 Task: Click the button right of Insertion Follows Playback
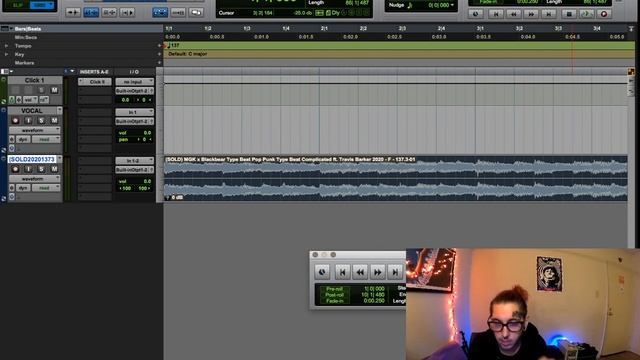(x=178, y=13)
